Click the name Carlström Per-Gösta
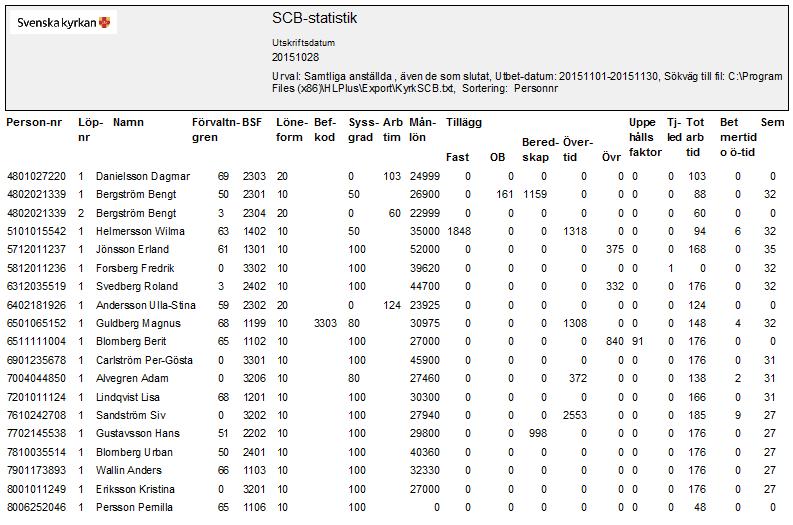Image resolution: width=793 pixels, height=525 pixels. 144,360
